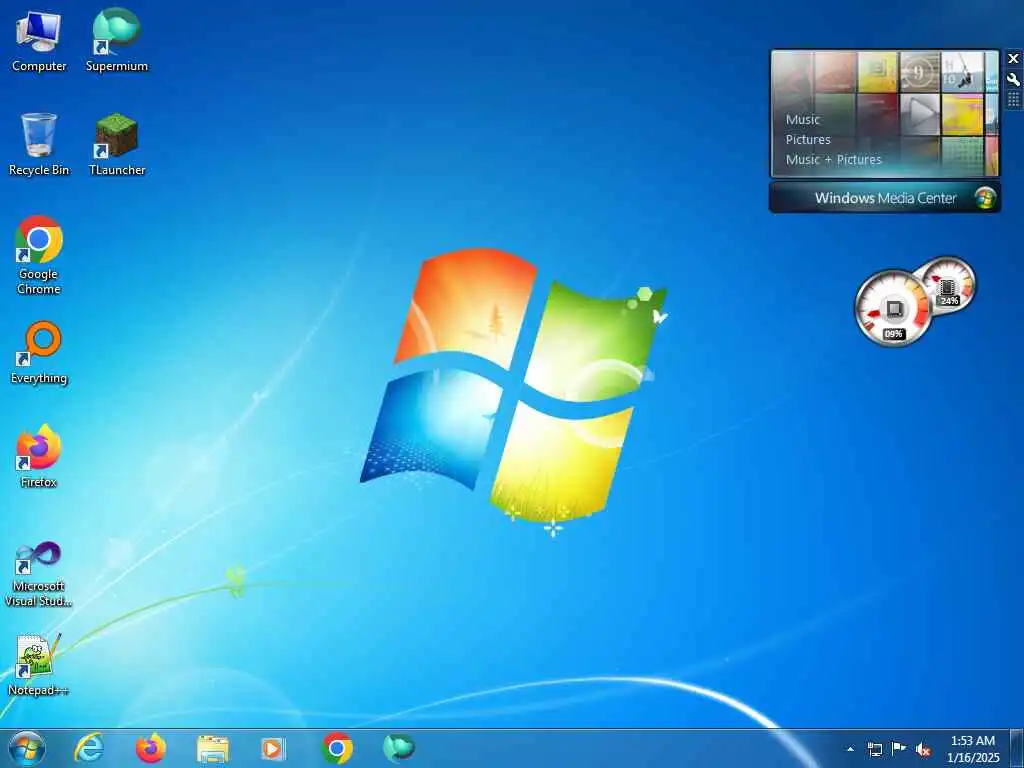
Task: Select the Microsoft Visual Studio shortcut
Action: [39, 575]
